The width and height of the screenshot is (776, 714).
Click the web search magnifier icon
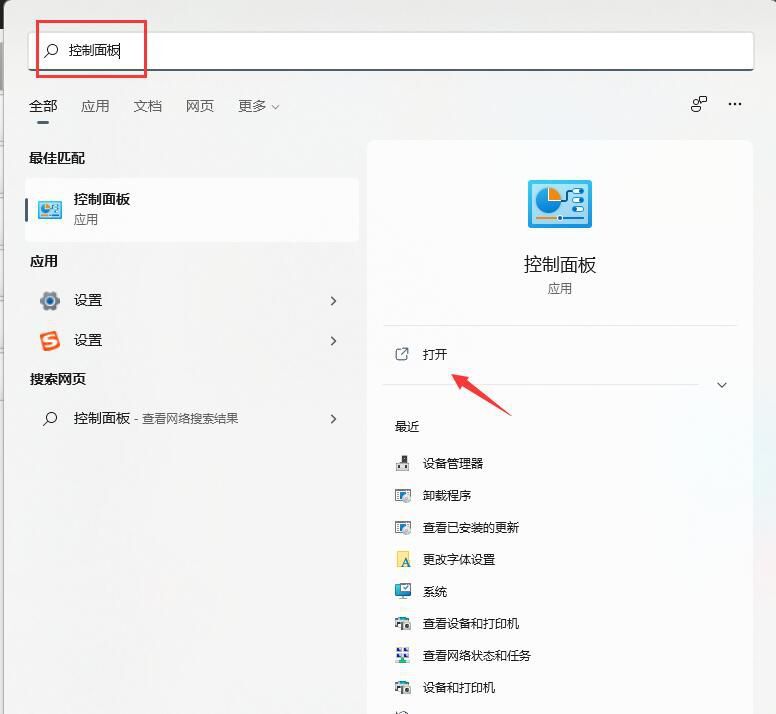tap(50, 419)
